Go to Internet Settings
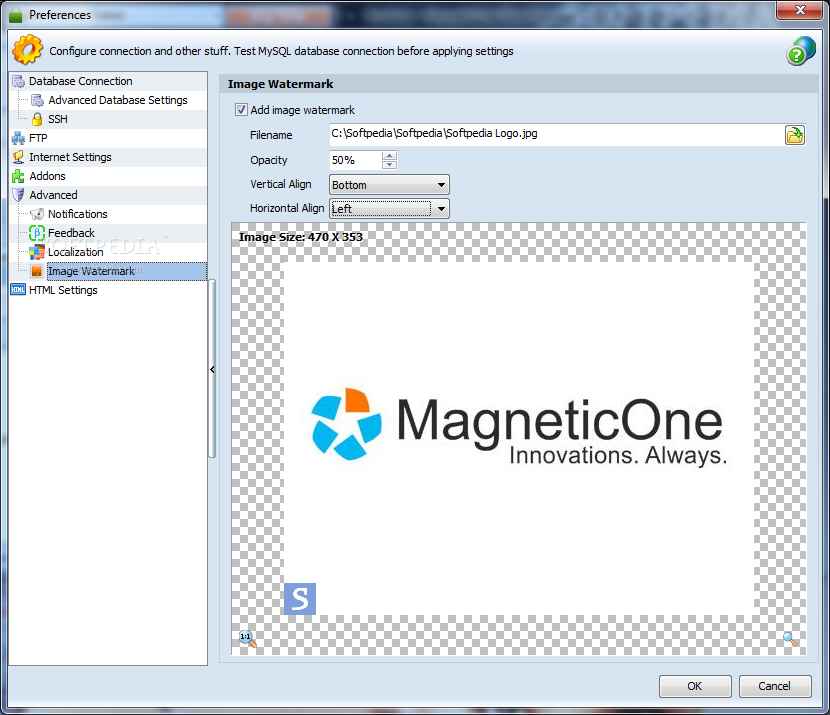 [x=70, y=157]
